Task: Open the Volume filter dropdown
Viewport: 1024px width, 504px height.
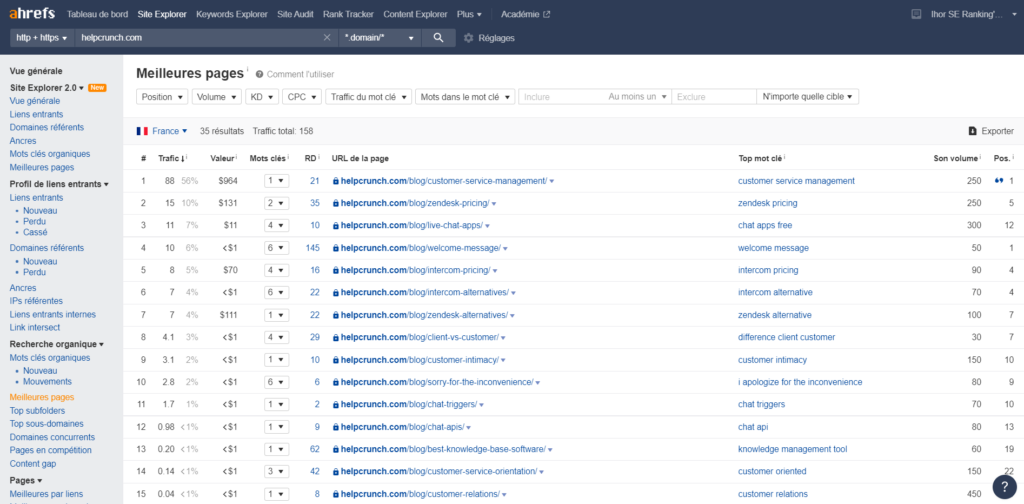Action: pos(217,97)
